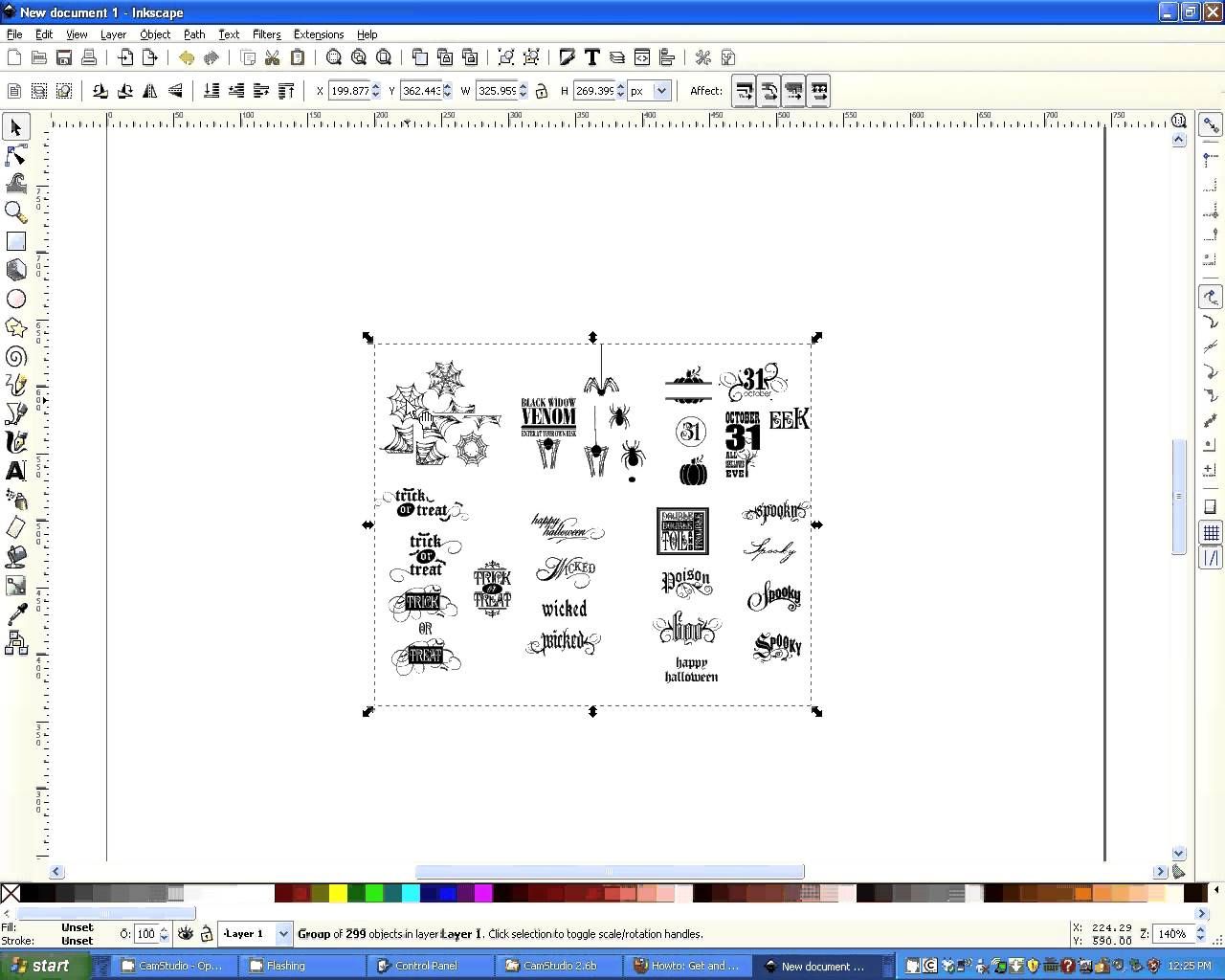Viewport: 1225px width, 980px height.
Task: Switch to CamStudio 2.6b taskbar button
Action: pos(560,966)
